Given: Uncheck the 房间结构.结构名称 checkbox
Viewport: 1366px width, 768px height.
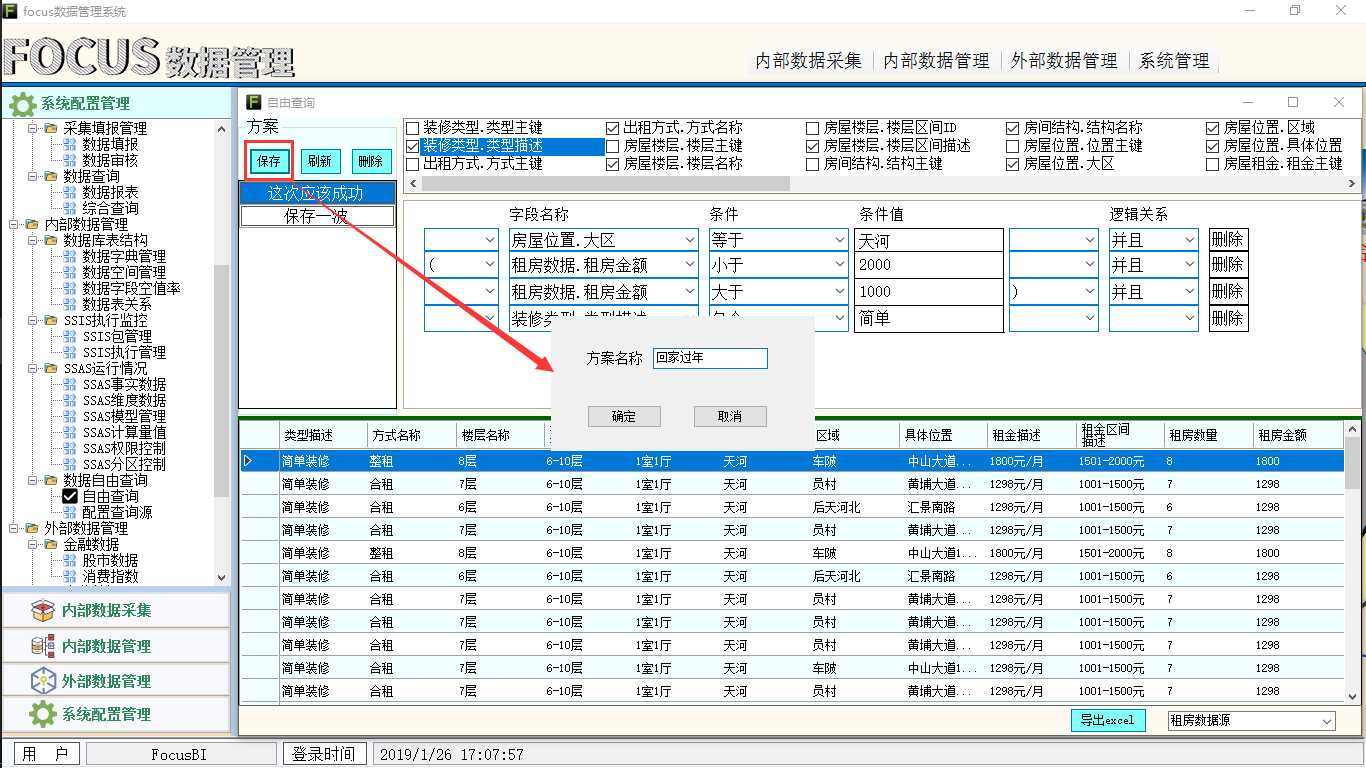Looking at the screenshot, I should pos(1013,128).
